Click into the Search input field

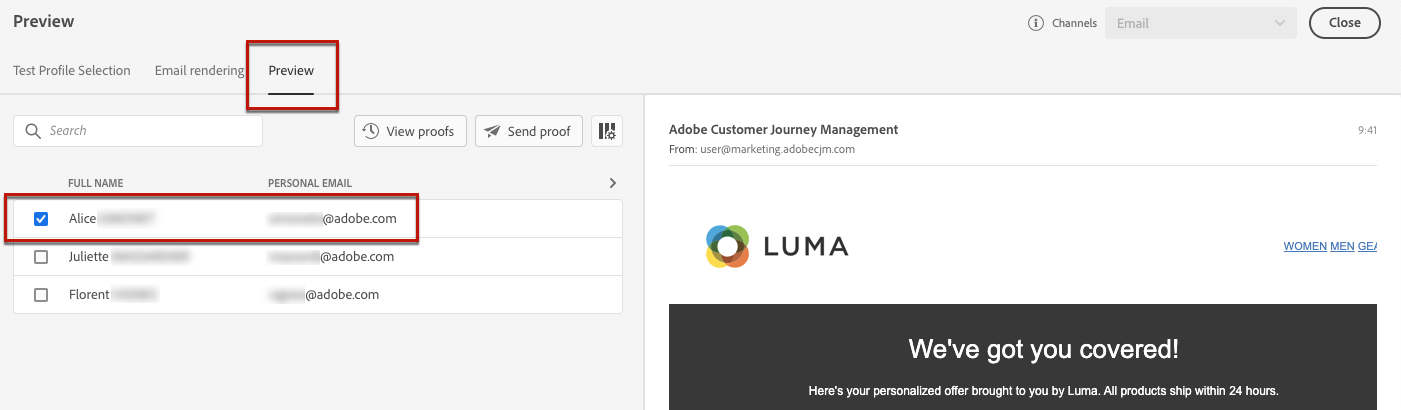[x=150, y=131]
